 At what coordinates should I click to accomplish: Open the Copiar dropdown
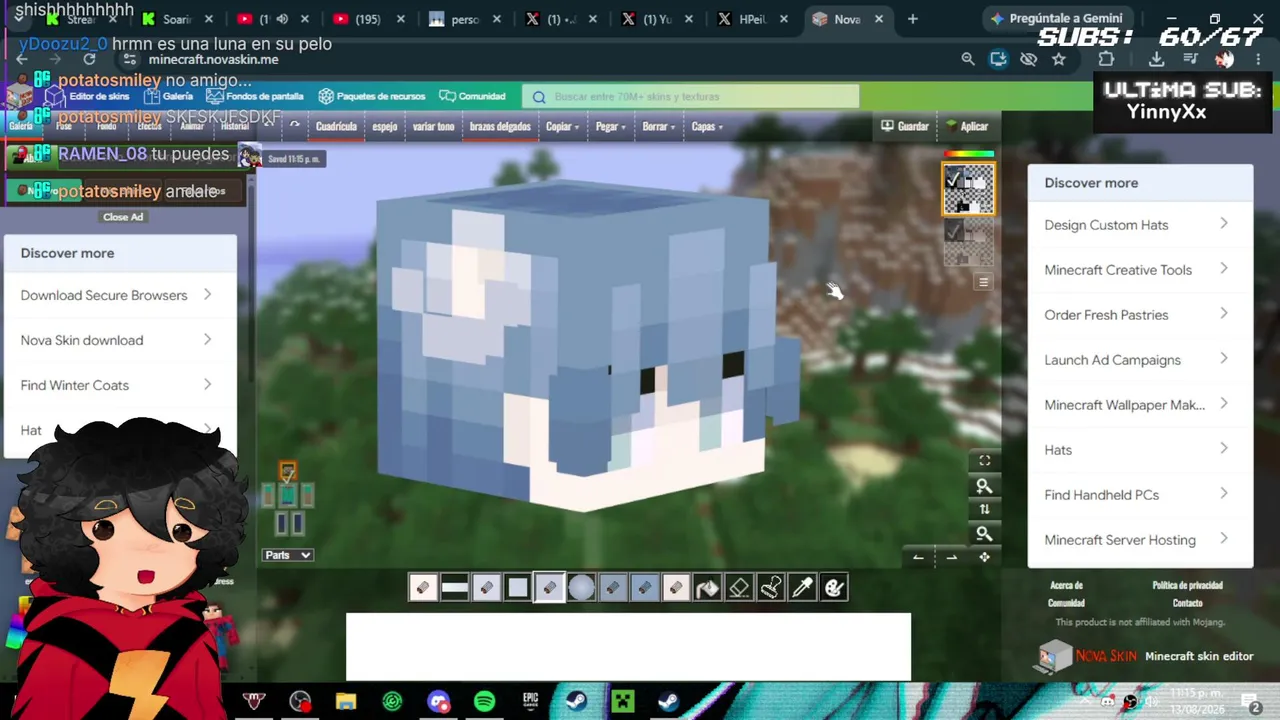tap(561, 127)
